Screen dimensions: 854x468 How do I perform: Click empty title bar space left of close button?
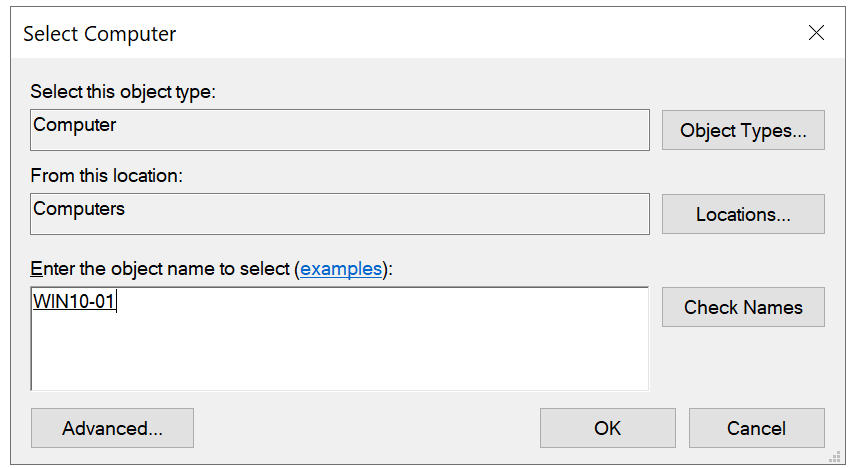[x=500, y=34]
